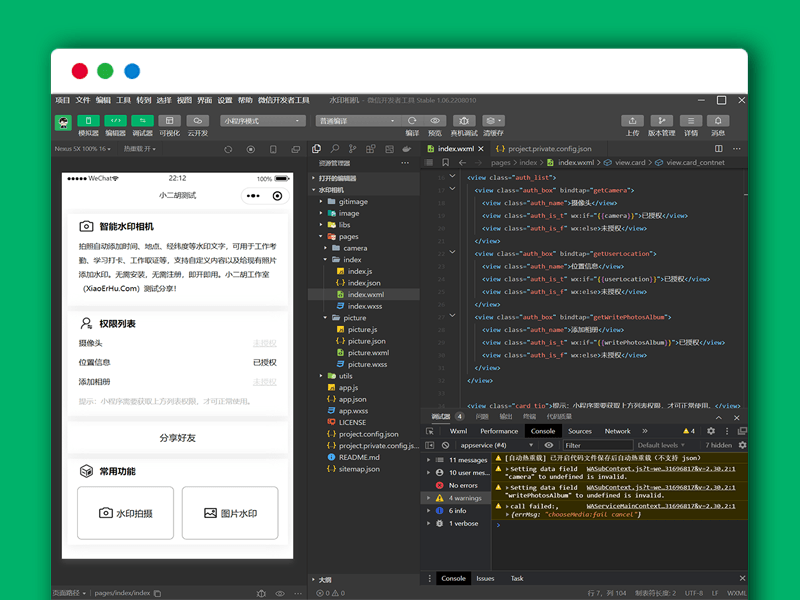Image resolution: width=800 pixels, height=600 pixels.
Task: Tap the 分享好友 button in simulator
Action: point(178,438)
